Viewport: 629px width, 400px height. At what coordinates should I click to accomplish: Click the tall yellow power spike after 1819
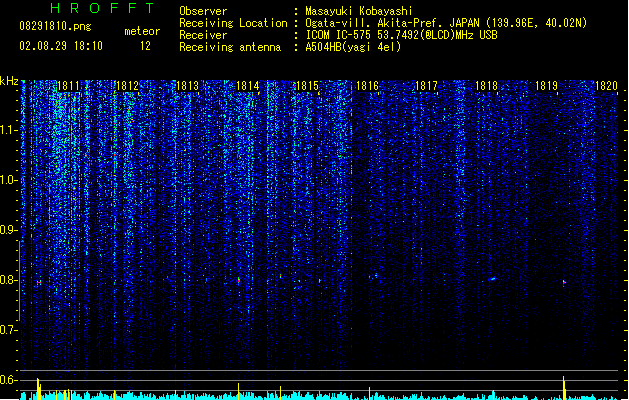point(564,388)
